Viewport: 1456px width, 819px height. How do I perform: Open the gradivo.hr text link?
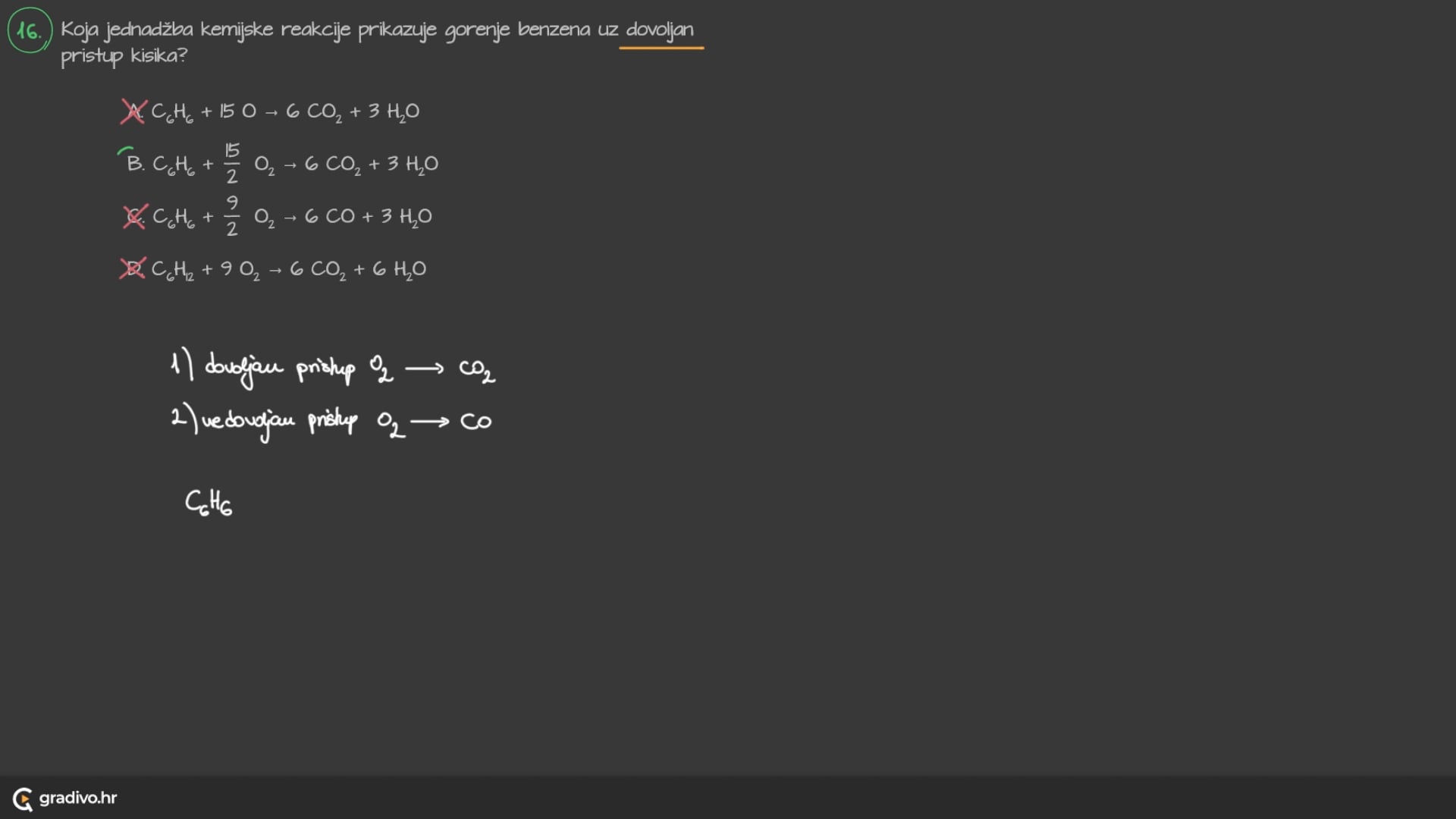pos(78,798)
